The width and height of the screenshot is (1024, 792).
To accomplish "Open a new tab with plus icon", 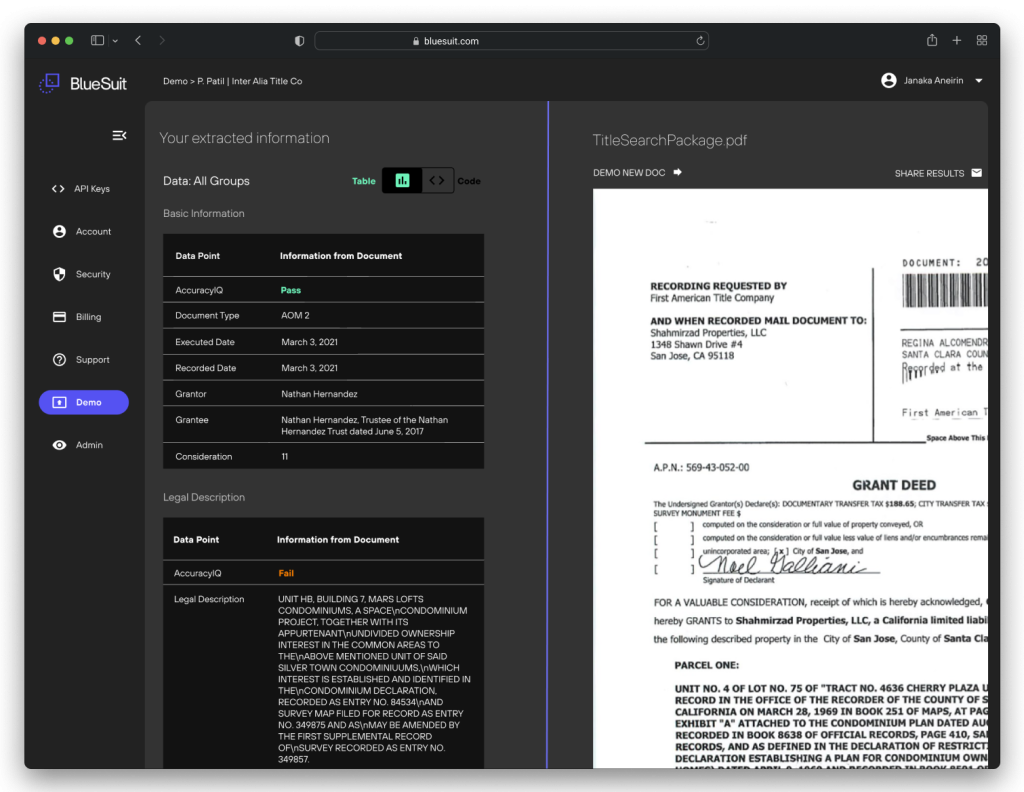I will (957, 40).
